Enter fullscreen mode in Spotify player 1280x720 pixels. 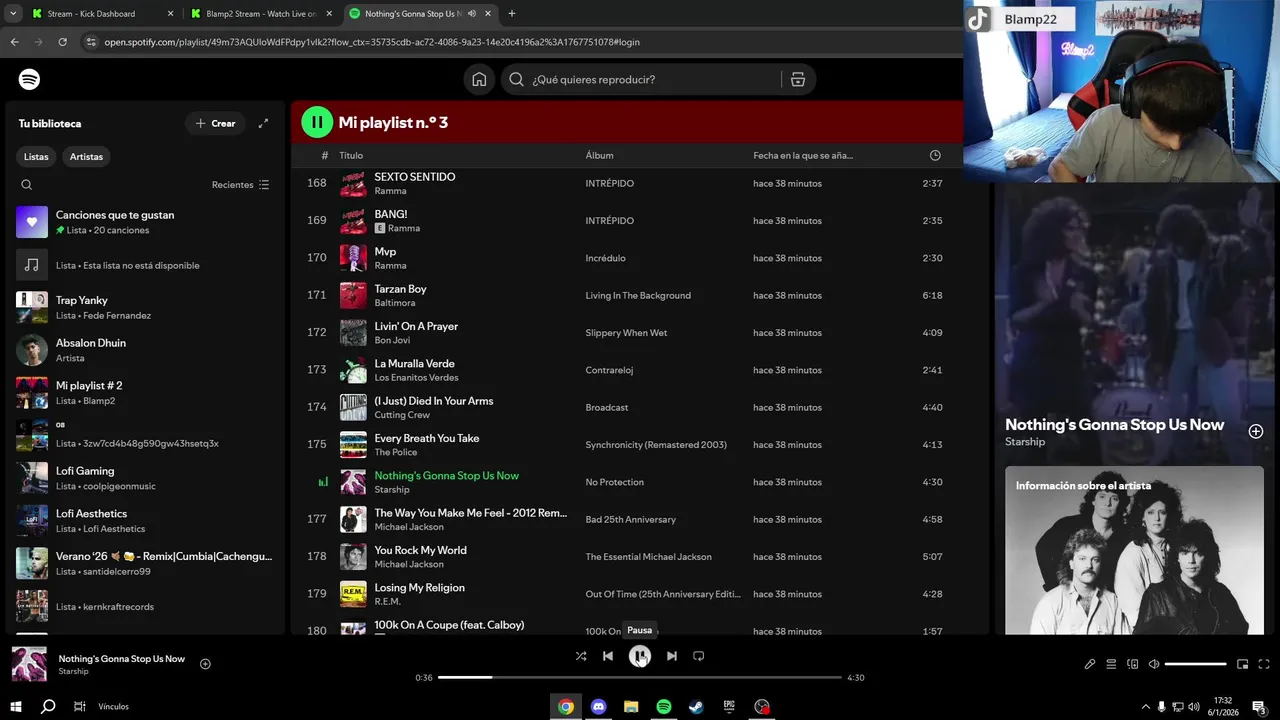pos(1264,664)
